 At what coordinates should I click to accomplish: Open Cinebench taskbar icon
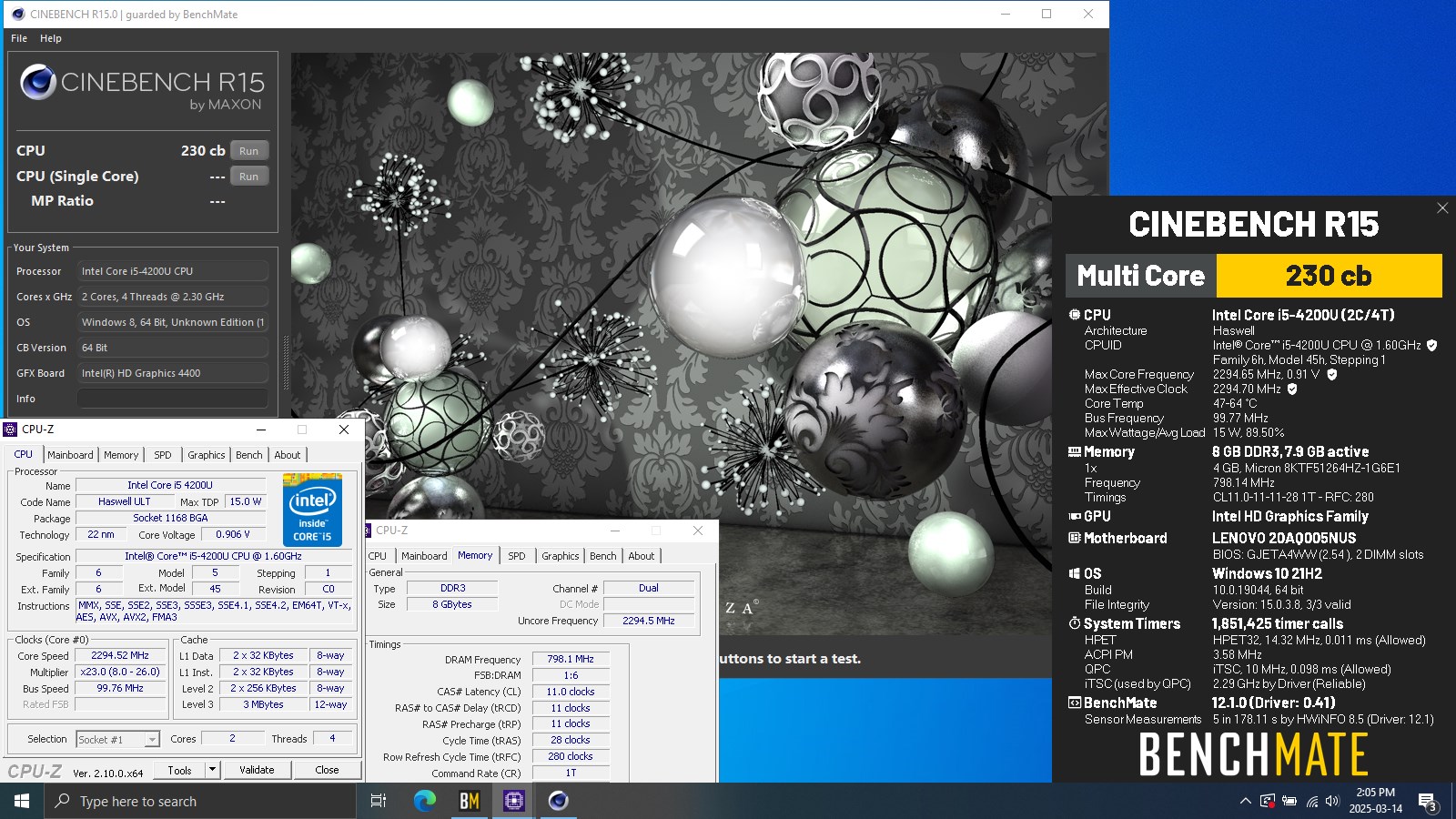click(559, 801)
